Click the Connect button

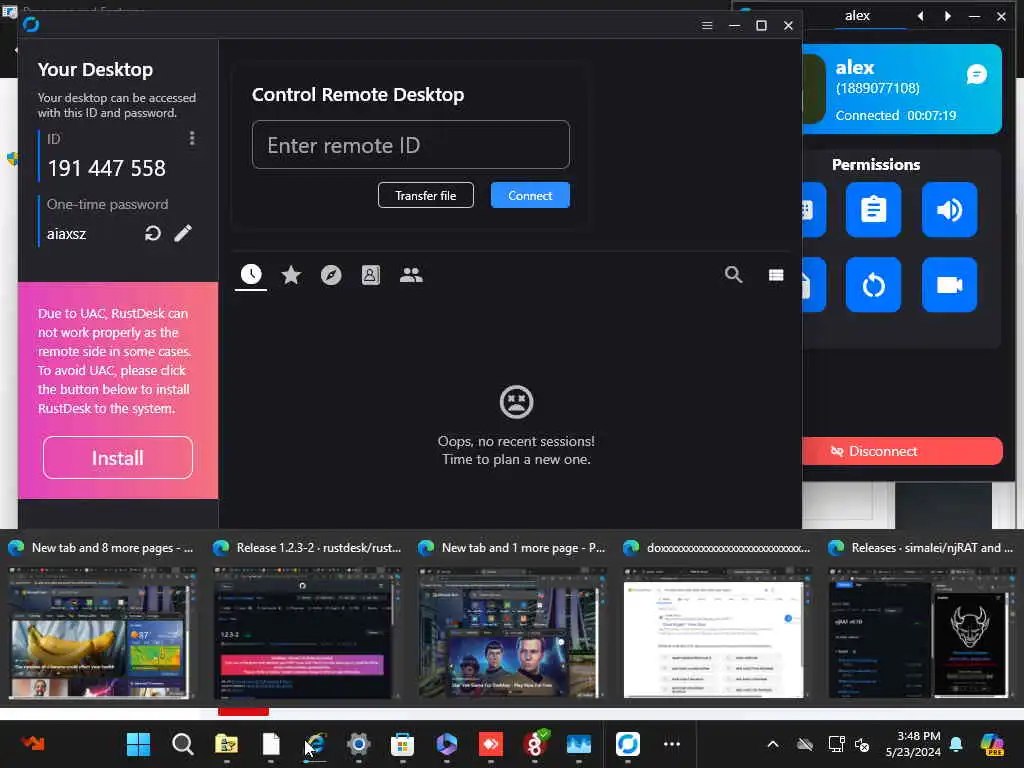[x=530, y=195]
